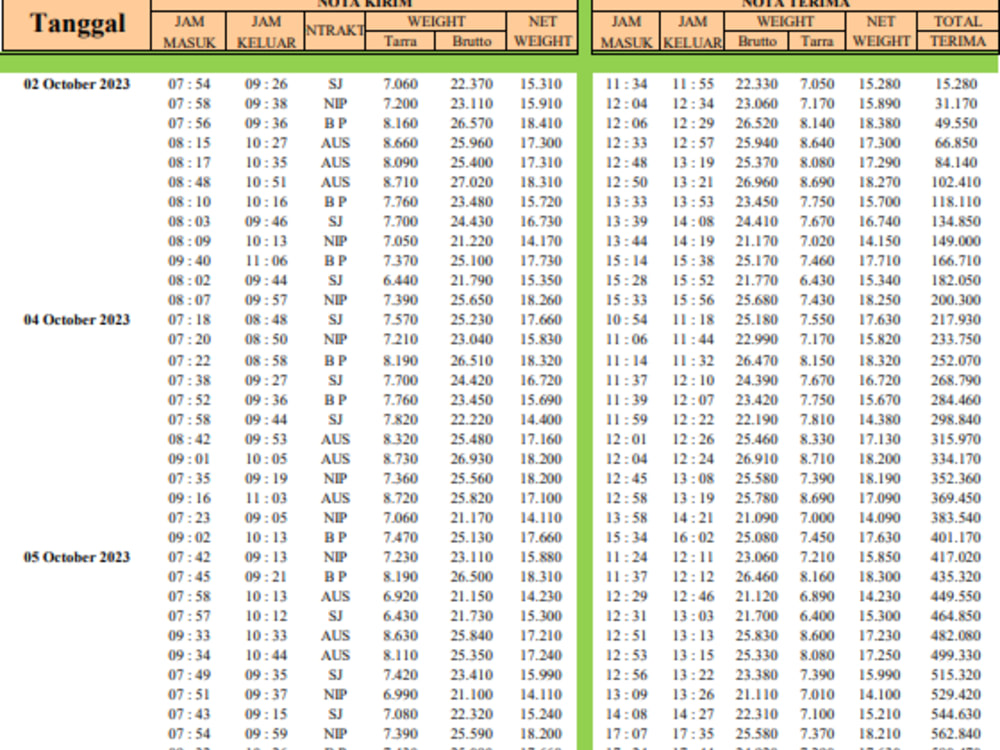
Task: Click total terima value 284.460
Action: tap(956, 400)
